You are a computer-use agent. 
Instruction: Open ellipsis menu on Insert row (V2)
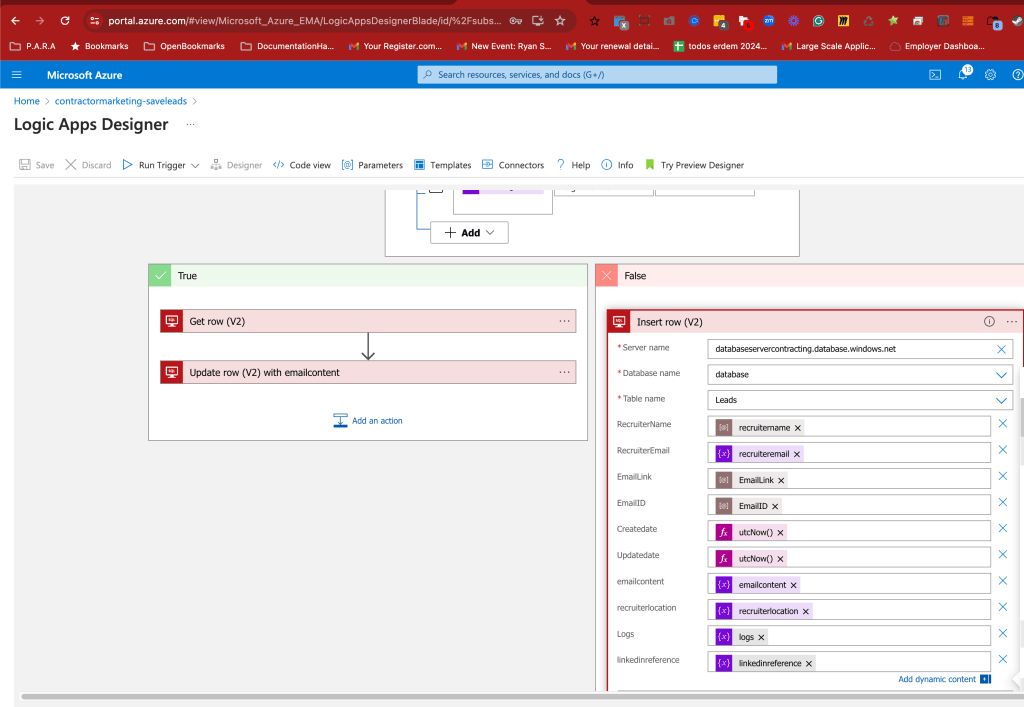[x=1012, y=321]
